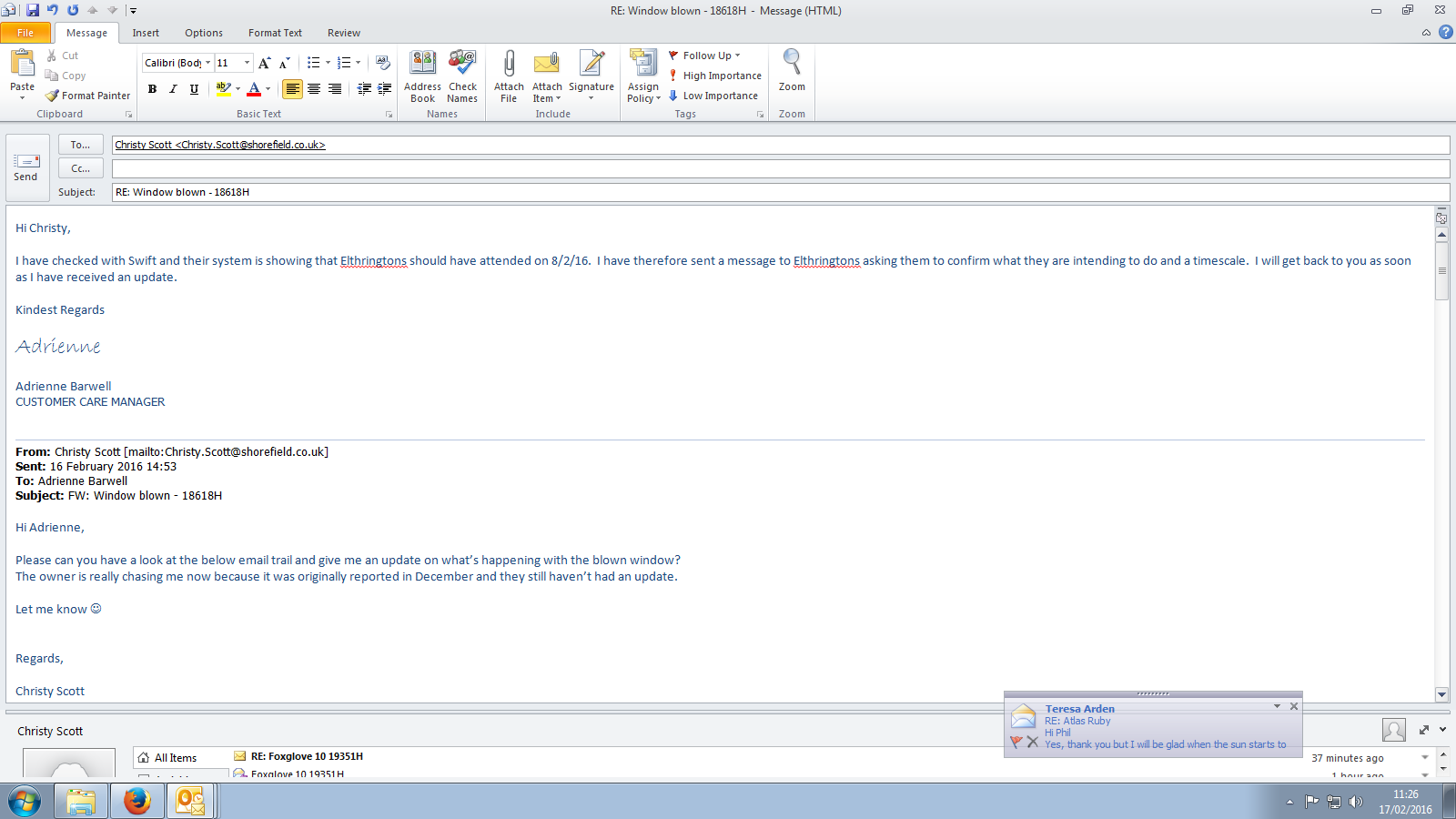Open the Format Text tab

275,33
